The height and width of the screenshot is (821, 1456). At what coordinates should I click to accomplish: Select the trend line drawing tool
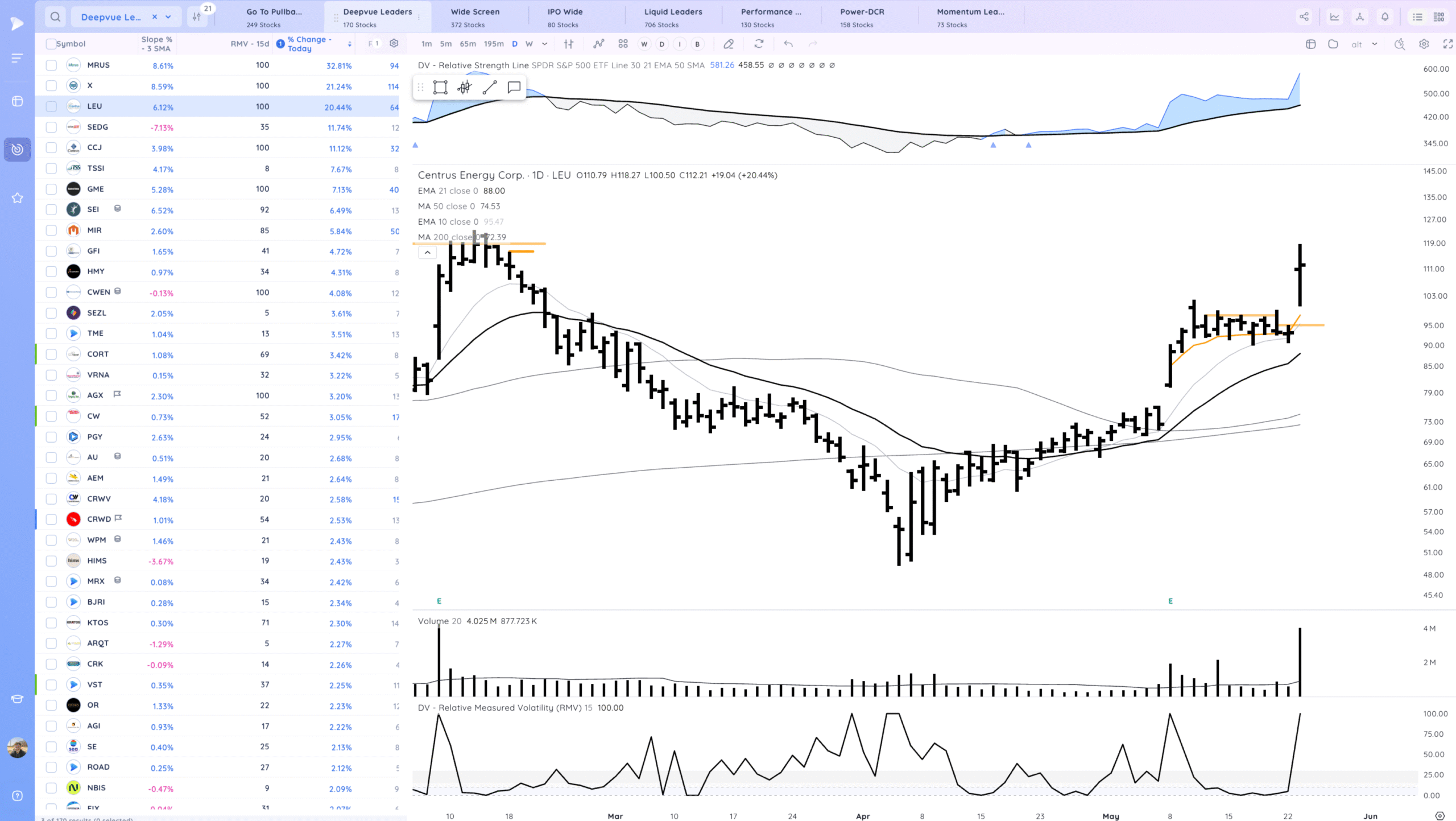click(489, 87)
